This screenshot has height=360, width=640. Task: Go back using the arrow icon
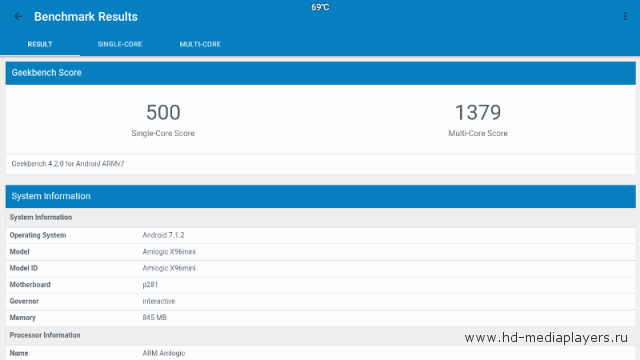[18, 16]
